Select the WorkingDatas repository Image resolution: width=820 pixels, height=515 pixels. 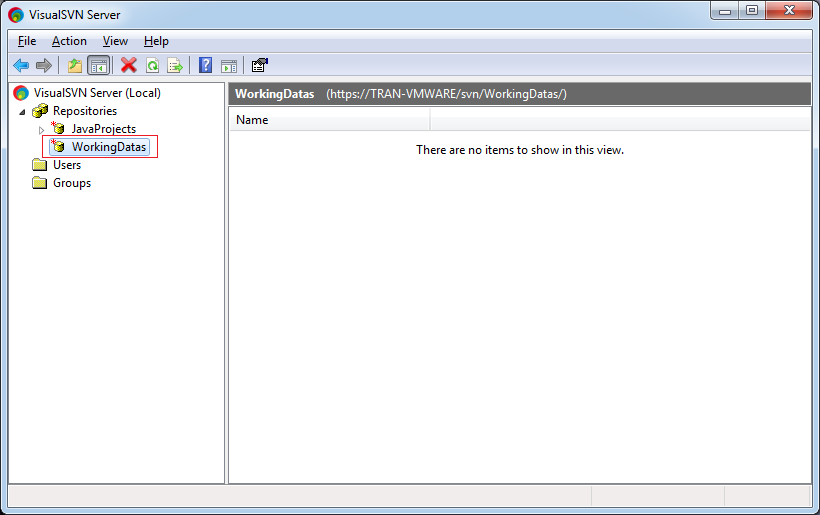[x=109, y=147]
